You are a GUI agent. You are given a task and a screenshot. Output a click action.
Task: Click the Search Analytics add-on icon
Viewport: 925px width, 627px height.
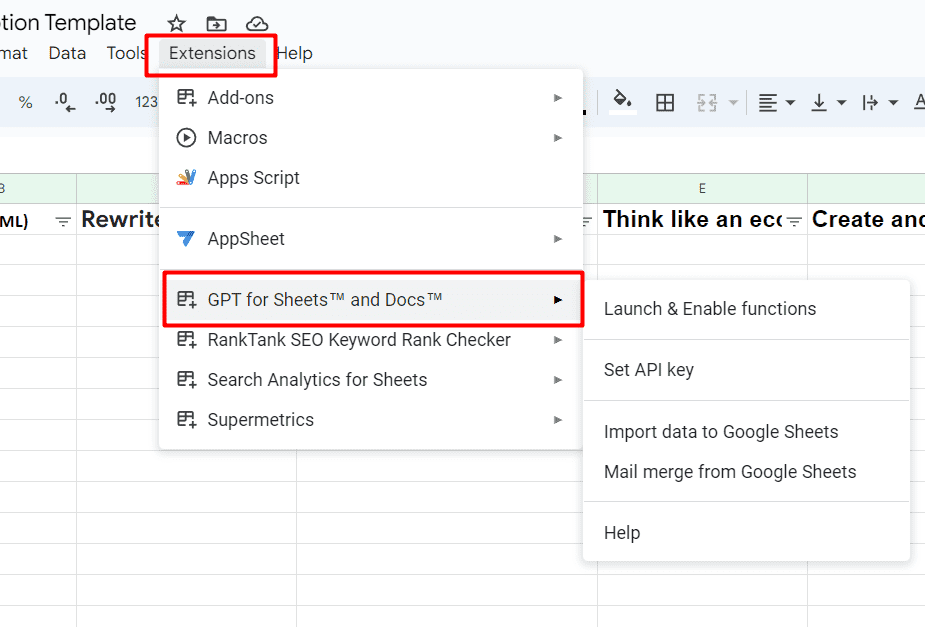point(186,379)
